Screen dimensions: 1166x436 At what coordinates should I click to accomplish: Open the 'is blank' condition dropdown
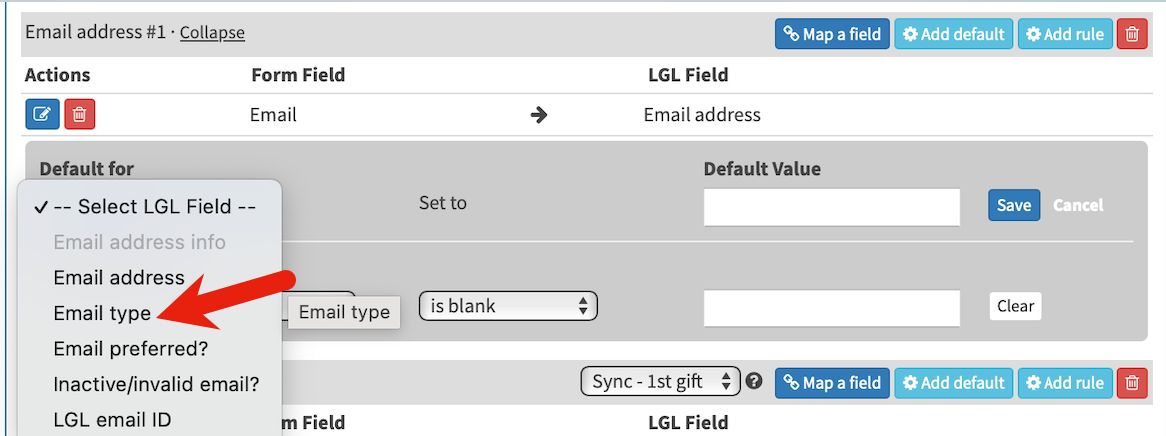tap(508, 306)
